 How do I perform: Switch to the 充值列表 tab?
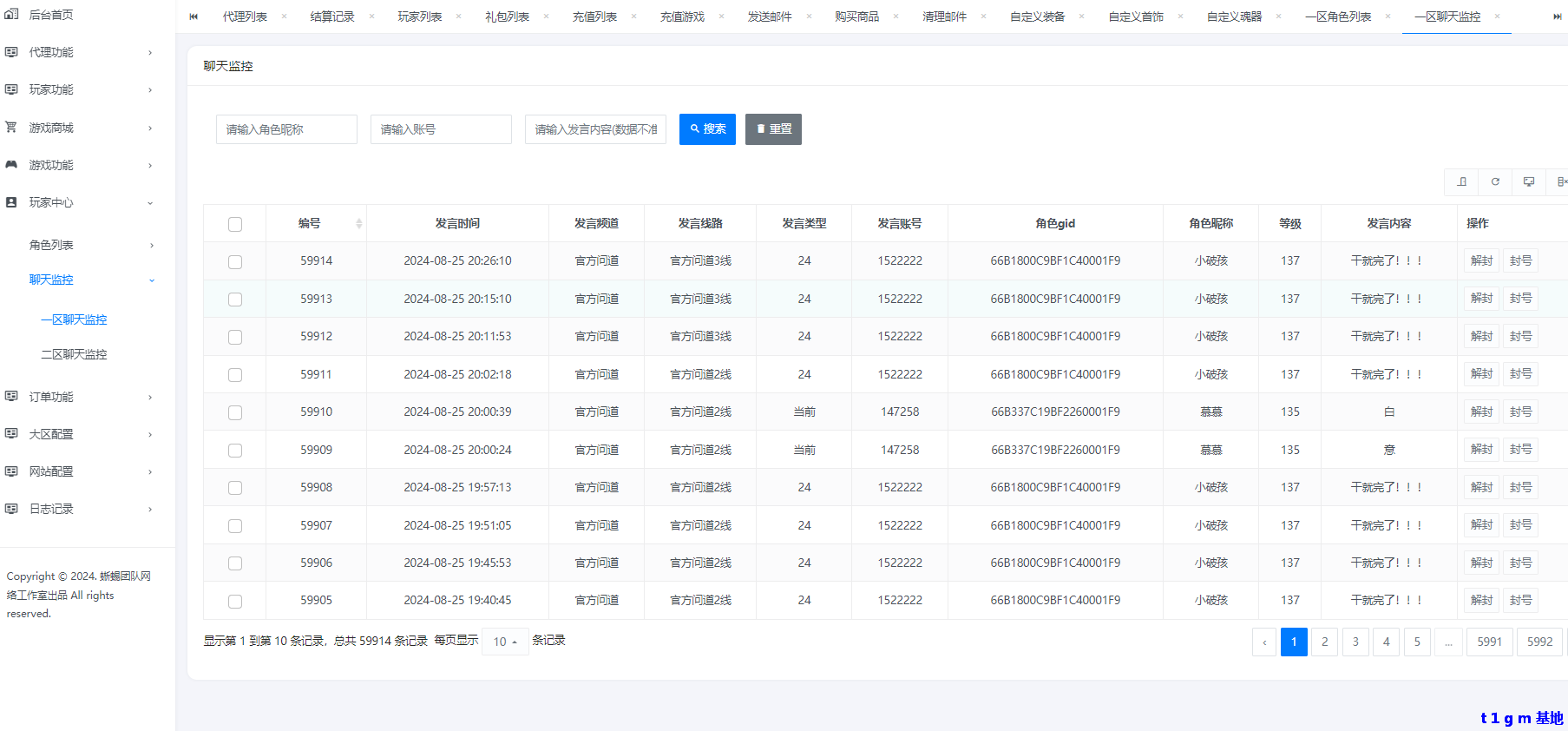click(x=594, y=16)
